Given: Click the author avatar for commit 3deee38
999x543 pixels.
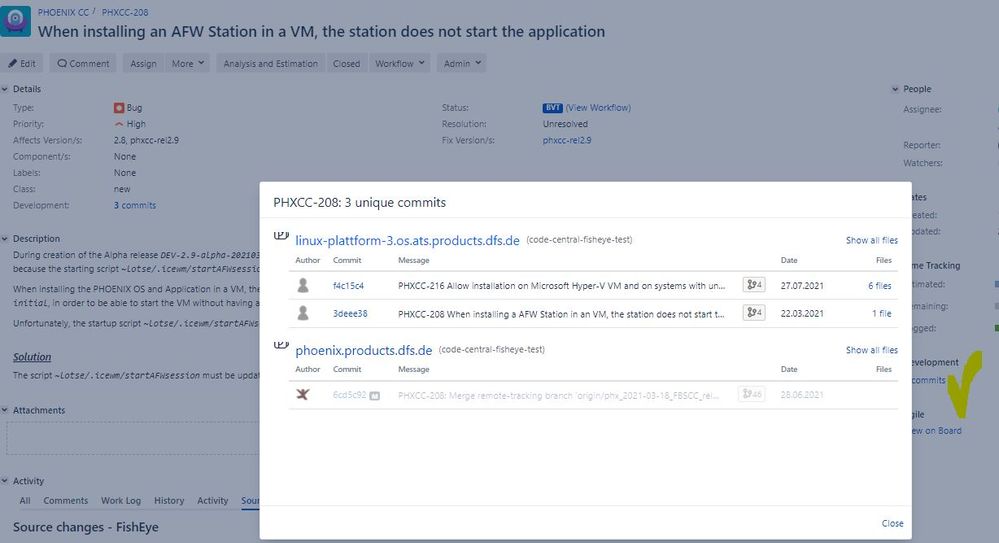Looking at the screenshot, I should point(303,313).
